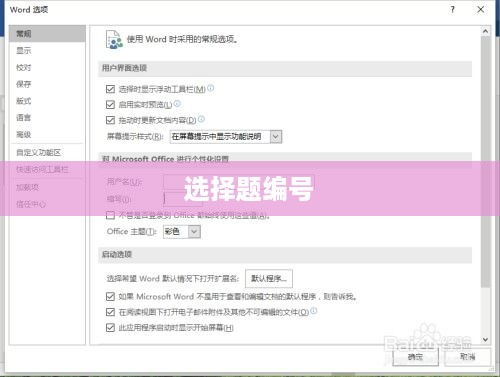
Task: Toggle 选择时显示浮动工具栏 checkbox
Action: click(x=110, y=89)
